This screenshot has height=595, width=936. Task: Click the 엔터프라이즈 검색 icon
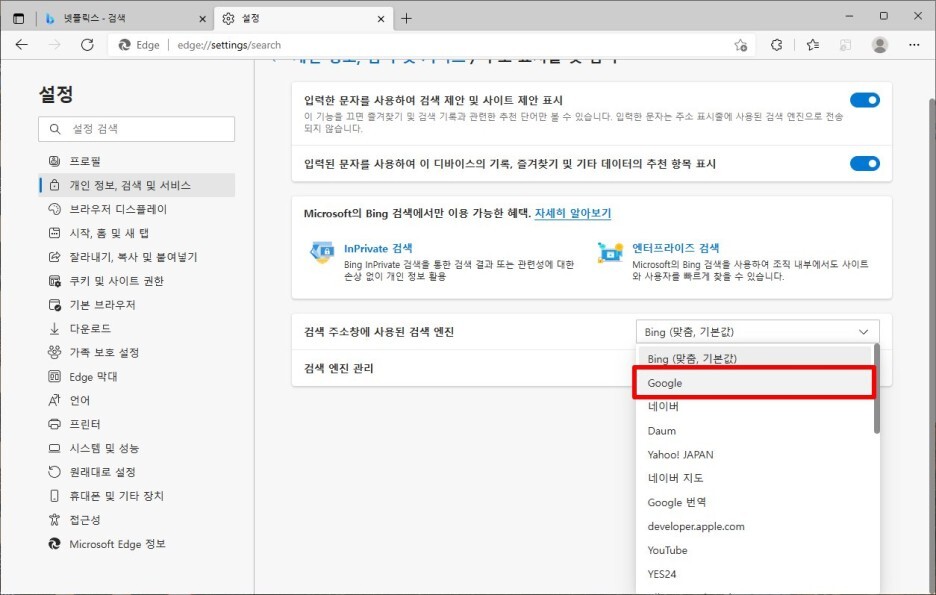(610, 252)
